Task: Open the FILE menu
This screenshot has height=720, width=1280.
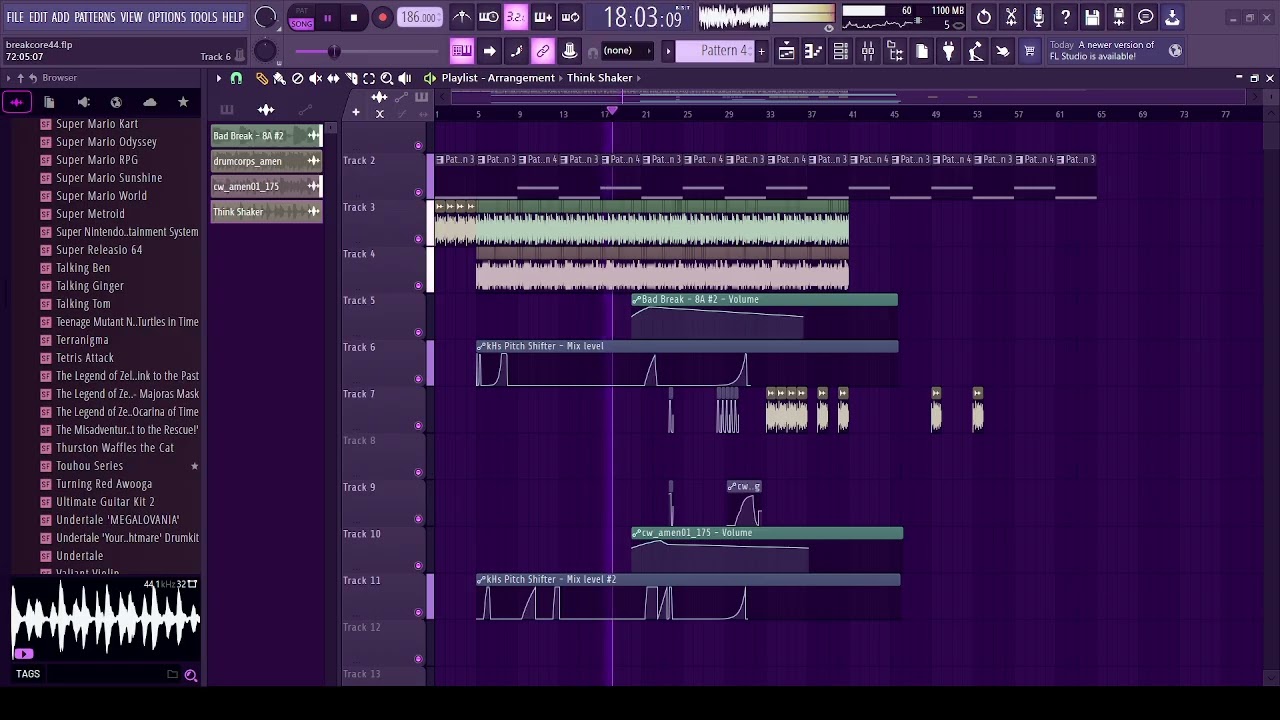Action: (x=15, y=18)
